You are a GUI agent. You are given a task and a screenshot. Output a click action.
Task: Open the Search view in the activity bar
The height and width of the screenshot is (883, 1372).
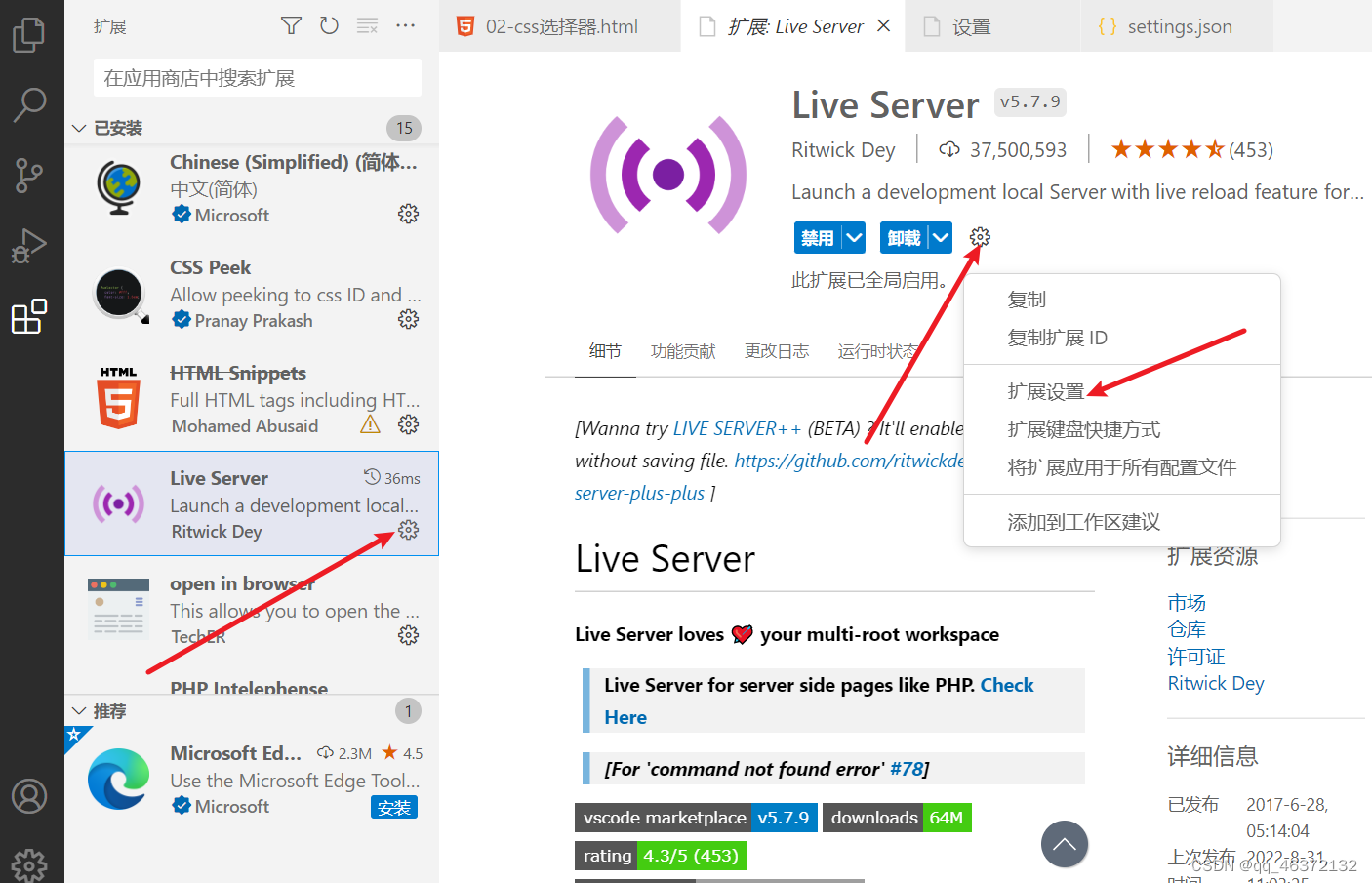(x=30, y=103)
